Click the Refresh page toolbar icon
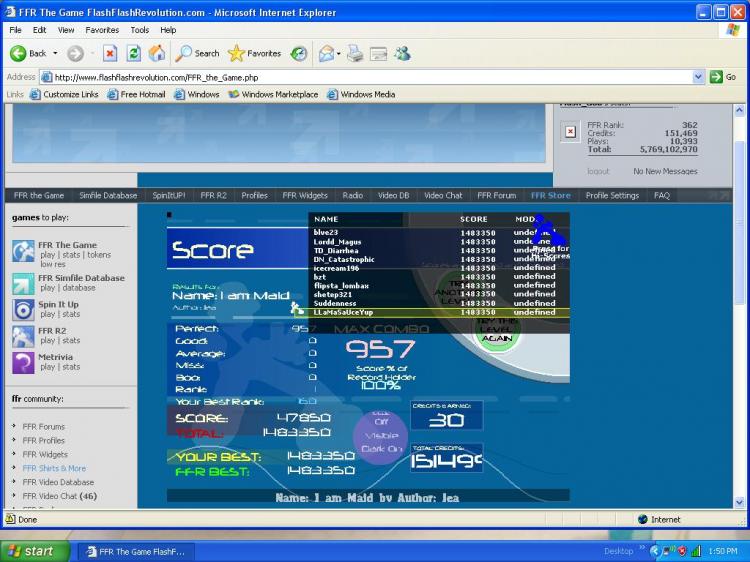This screenshot has width=750, height=562. [133, 53]
